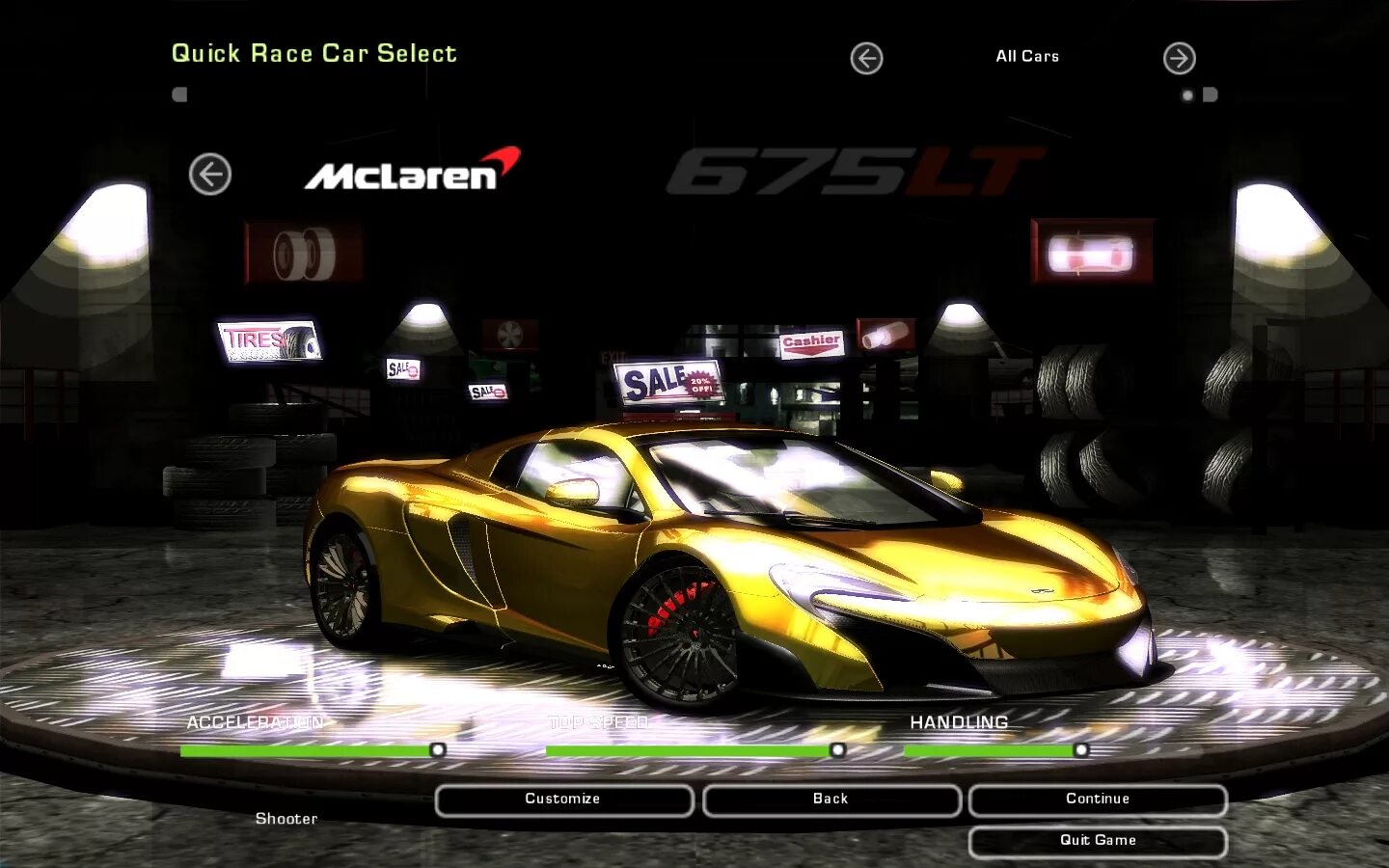Click the Quit Game button

point(1098,841)
